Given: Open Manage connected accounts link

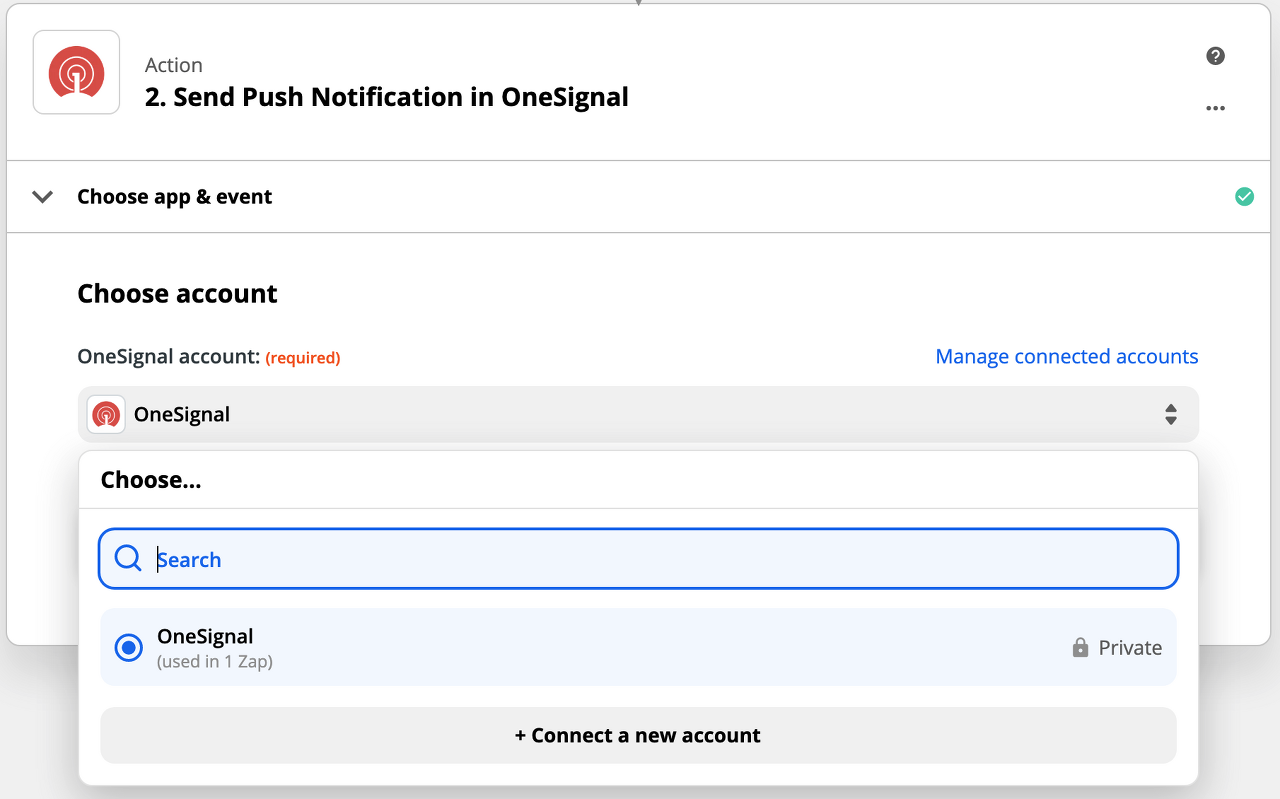Looking at the screenshot, I should coord(1066,357).
